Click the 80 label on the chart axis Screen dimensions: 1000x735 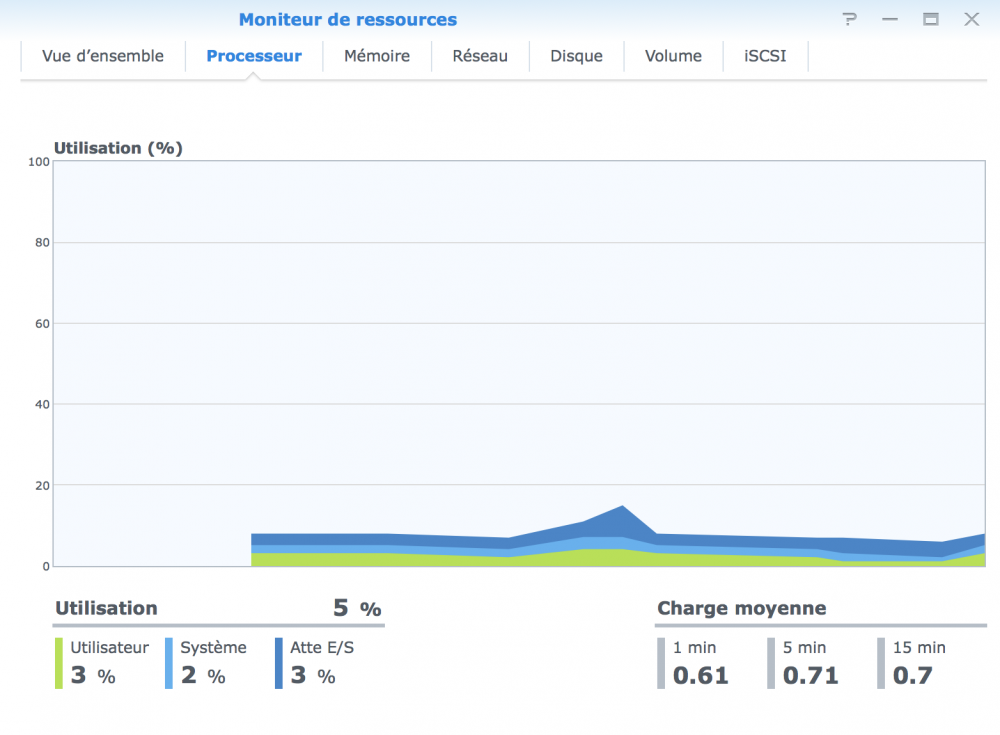point(42,242)
